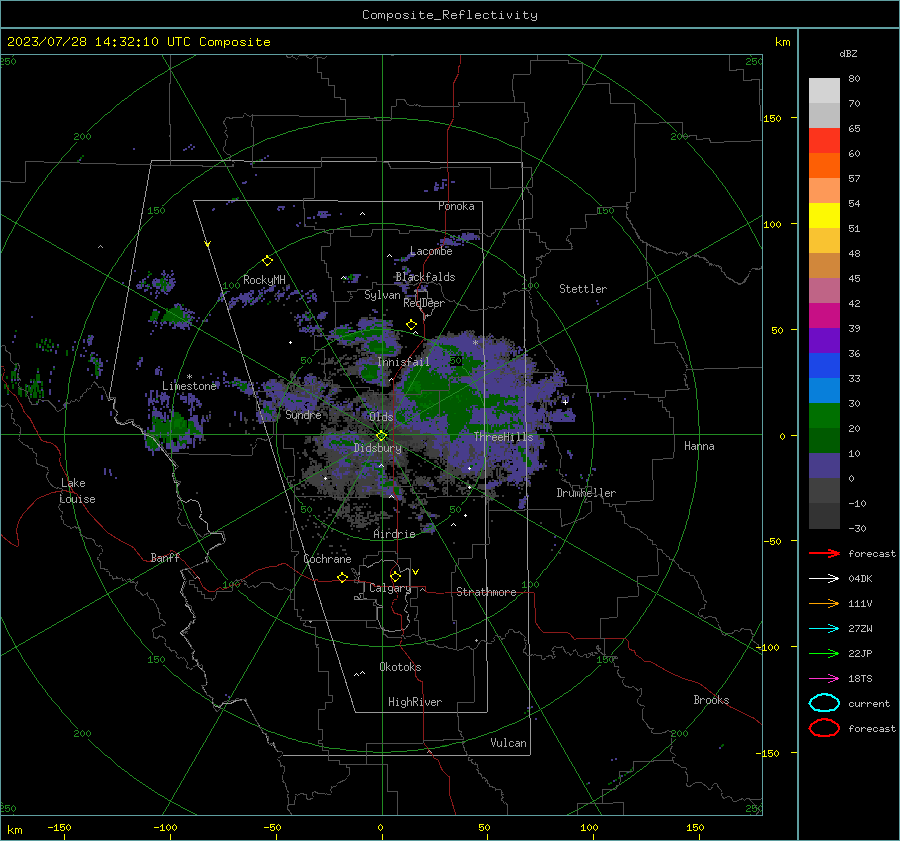Pick the royal blue 36 dBZ swatch
The width and height of the screenshot is (900, 841).
824,366
